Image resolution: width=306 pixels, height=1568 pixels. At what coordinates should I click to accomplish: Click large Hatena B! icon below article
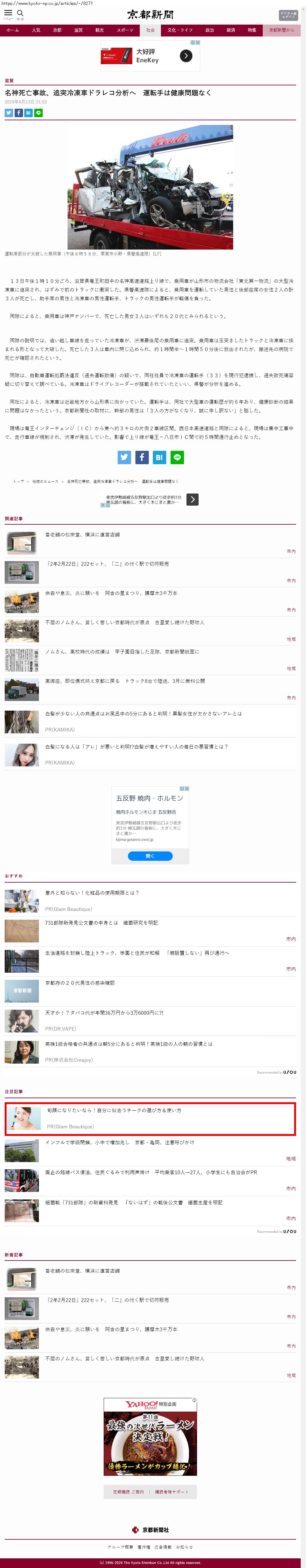(159, 457)
